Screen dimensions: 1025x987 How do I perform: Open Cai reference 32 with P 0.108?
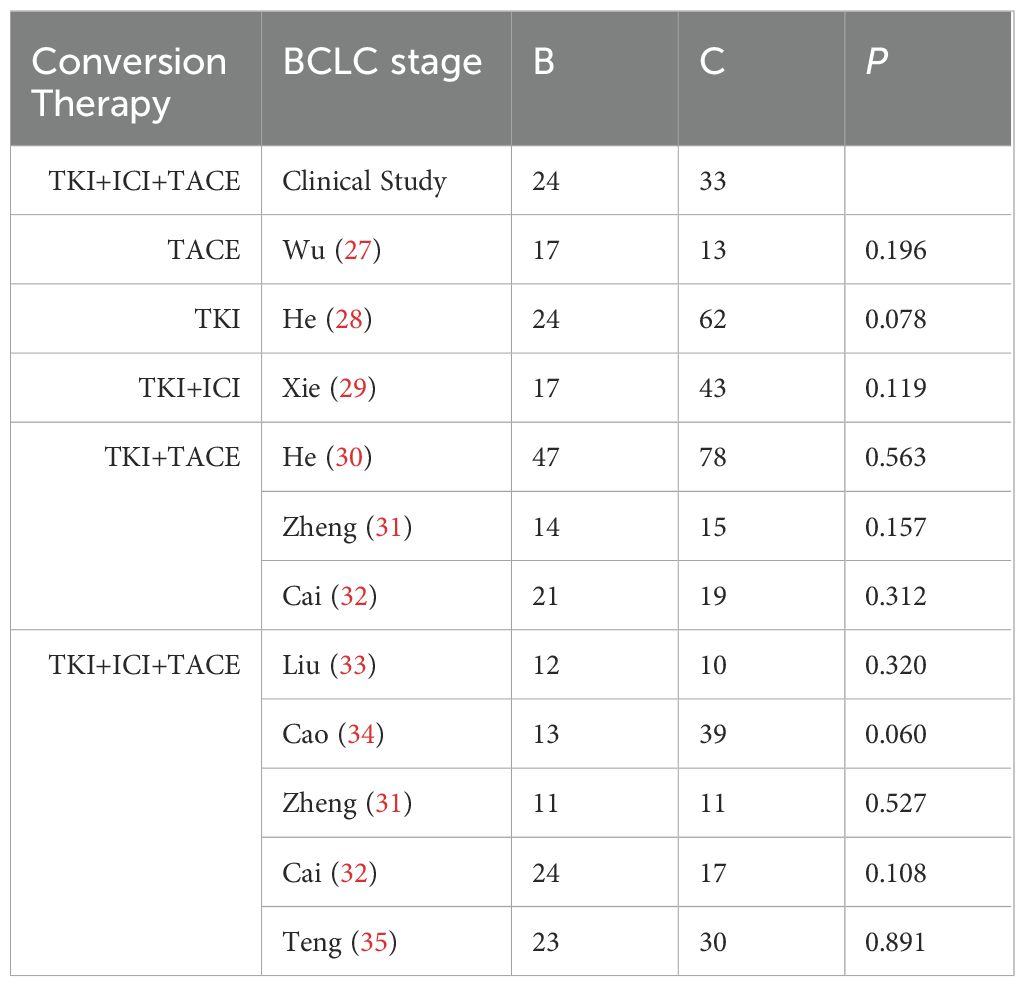coord(354,873)
